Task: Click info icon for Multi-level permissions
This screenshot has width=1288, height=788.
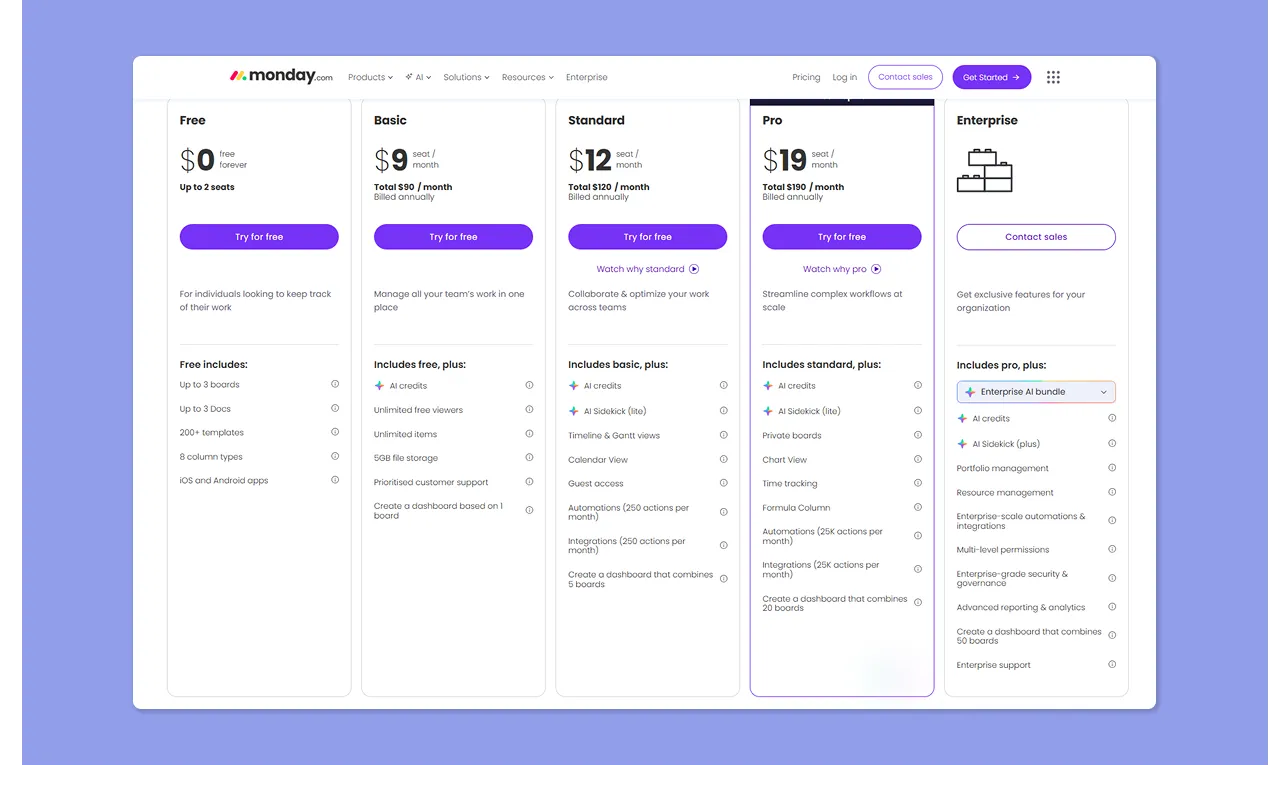Action: 1112,549
